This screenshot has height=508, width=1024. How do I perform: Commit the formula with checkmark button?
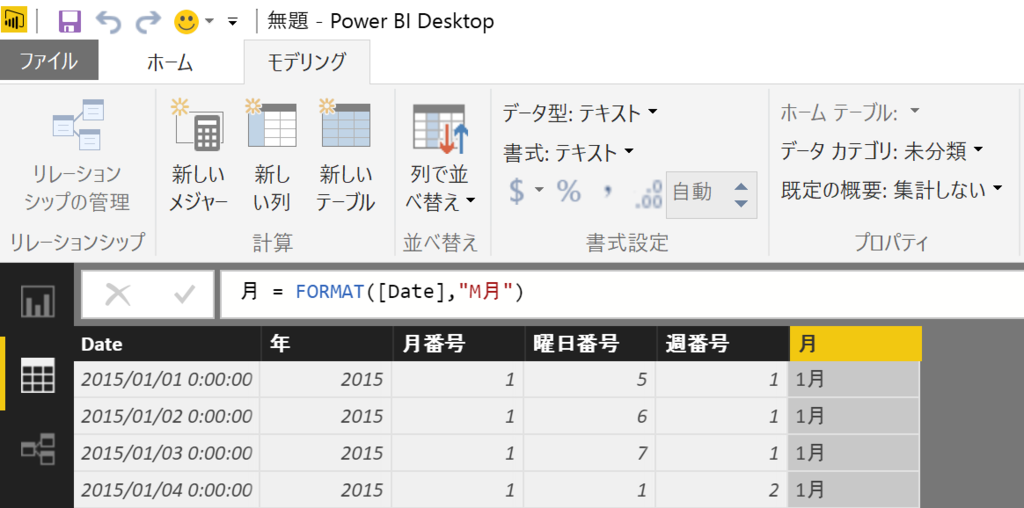click(184, 295)
